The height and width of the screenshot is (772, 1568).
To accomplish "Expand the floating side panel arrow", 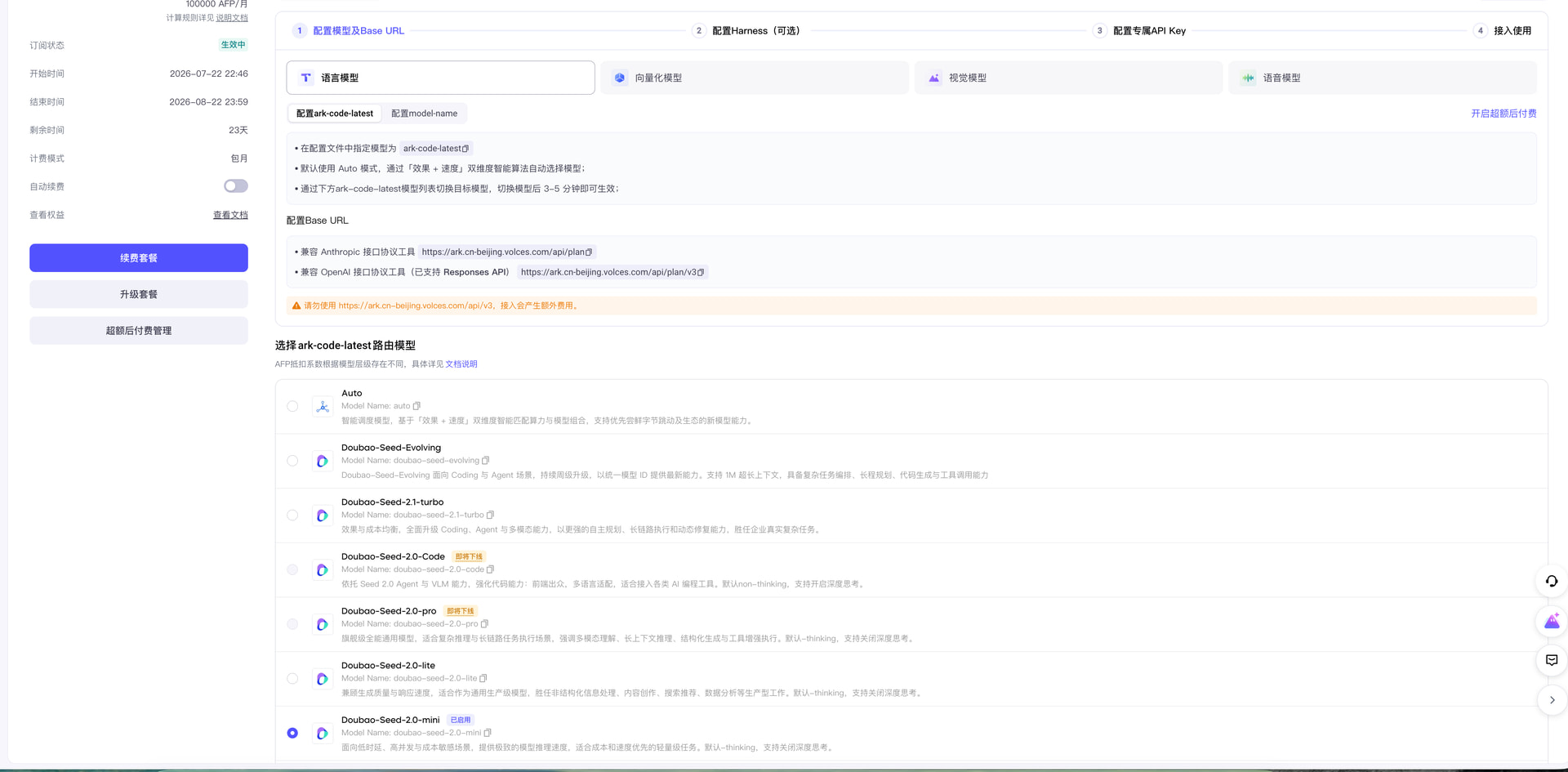I will coord(1552,700).
